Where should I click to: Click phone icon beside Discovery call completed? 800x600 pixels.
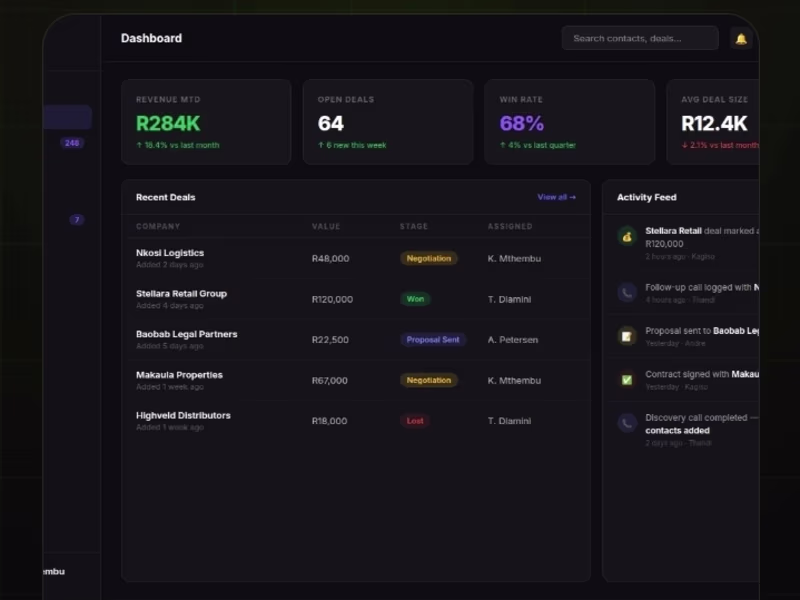627,423
